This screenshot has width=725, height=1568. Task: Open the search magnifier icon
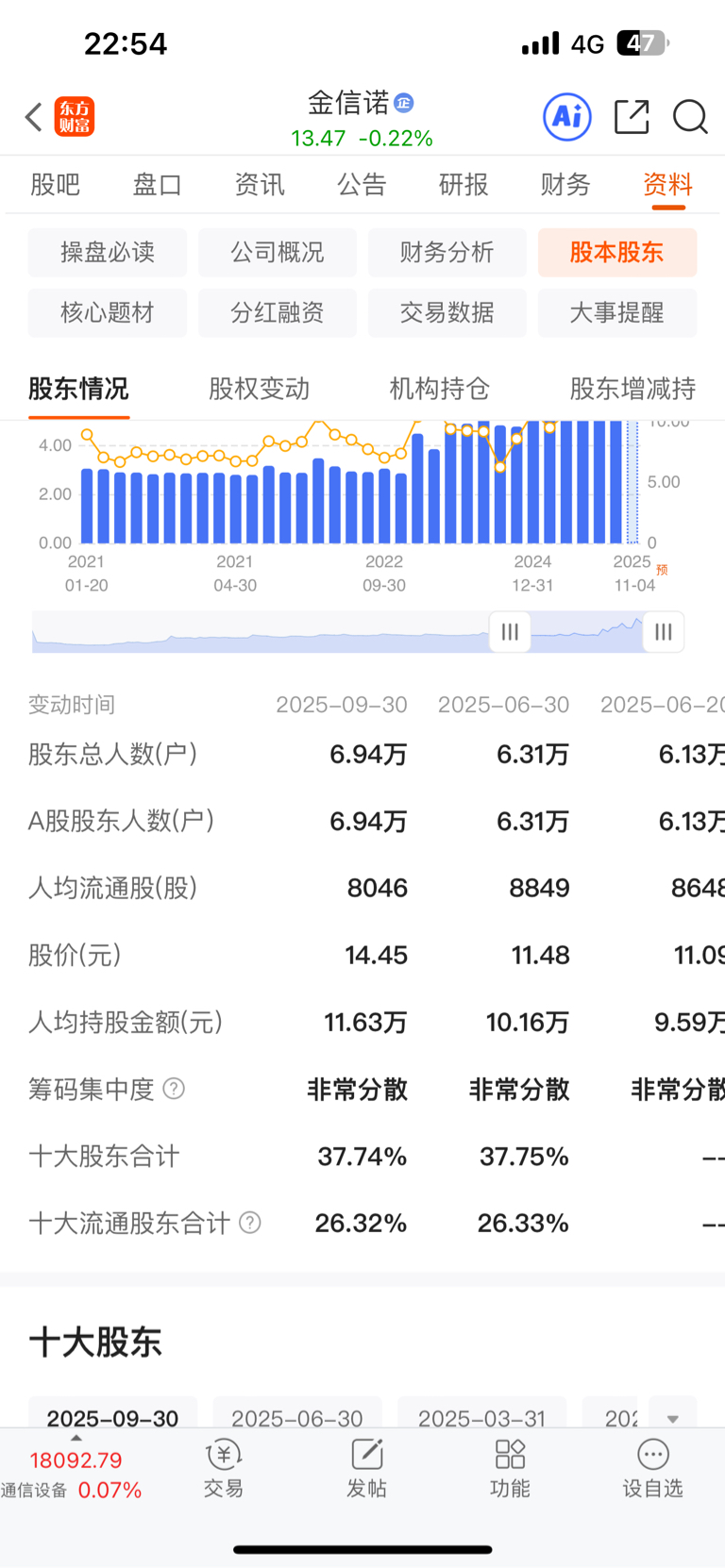tap(690, 117)
